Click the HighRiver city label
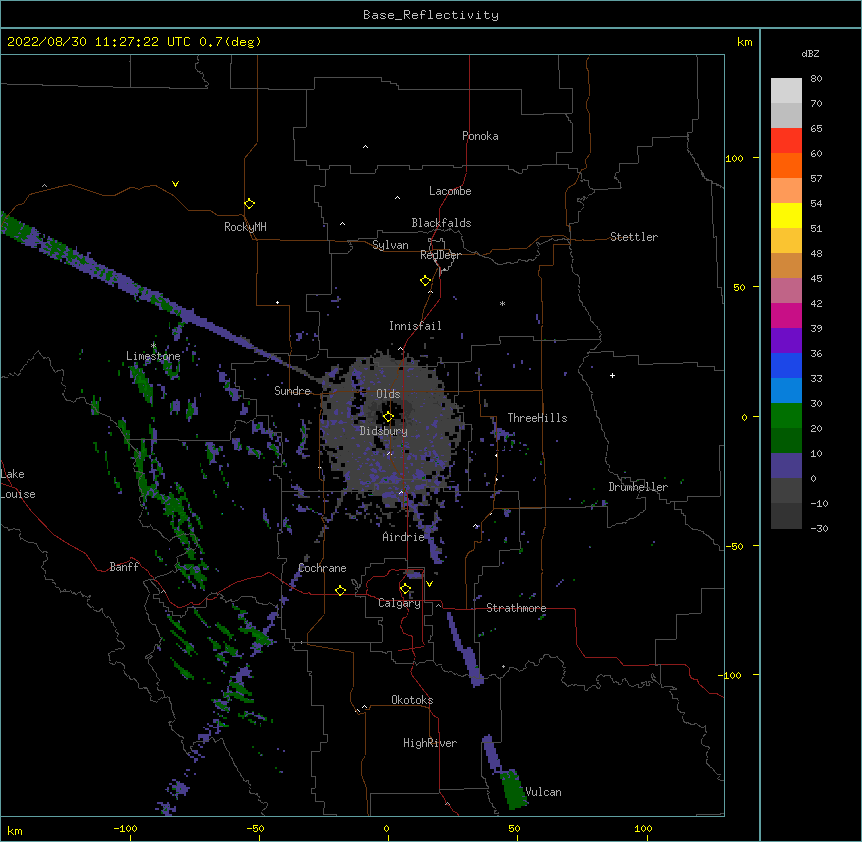The image size is (862, 842). coord(430,743)
